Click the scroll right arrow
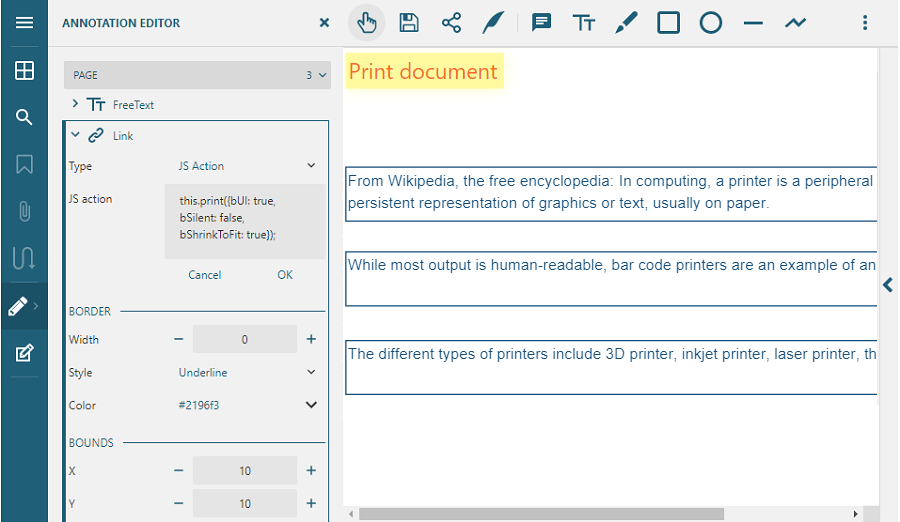Viewport: 900px width, 522px height. pos(855,514)
